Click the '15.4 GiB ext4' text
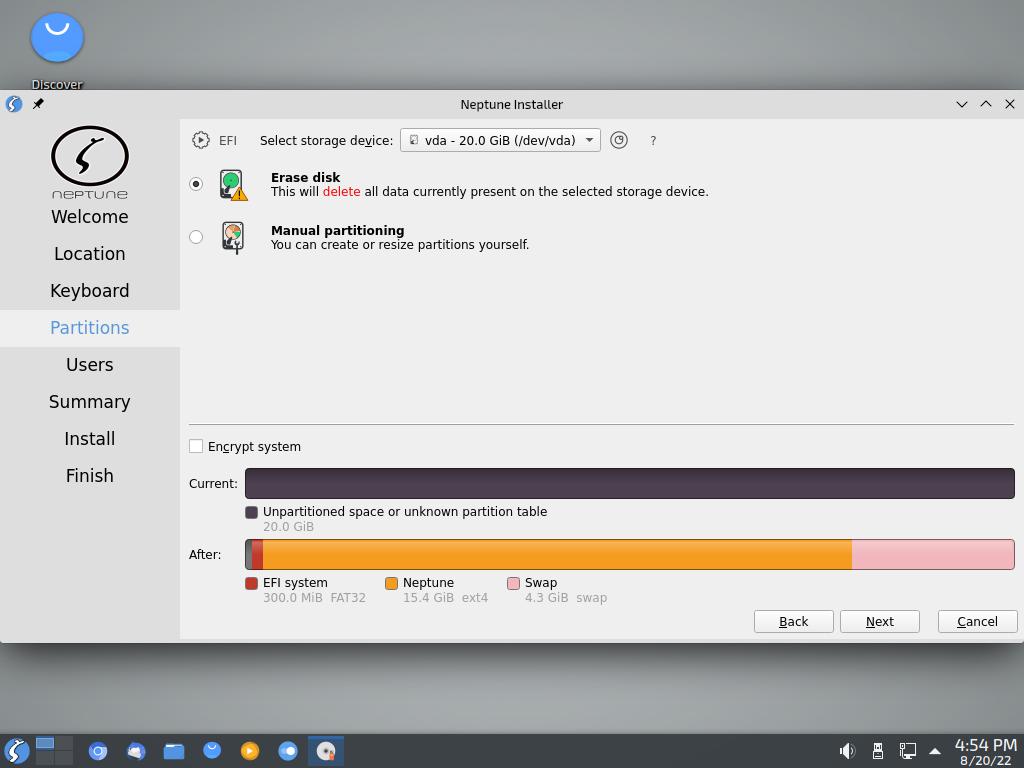 pos(445,598)
